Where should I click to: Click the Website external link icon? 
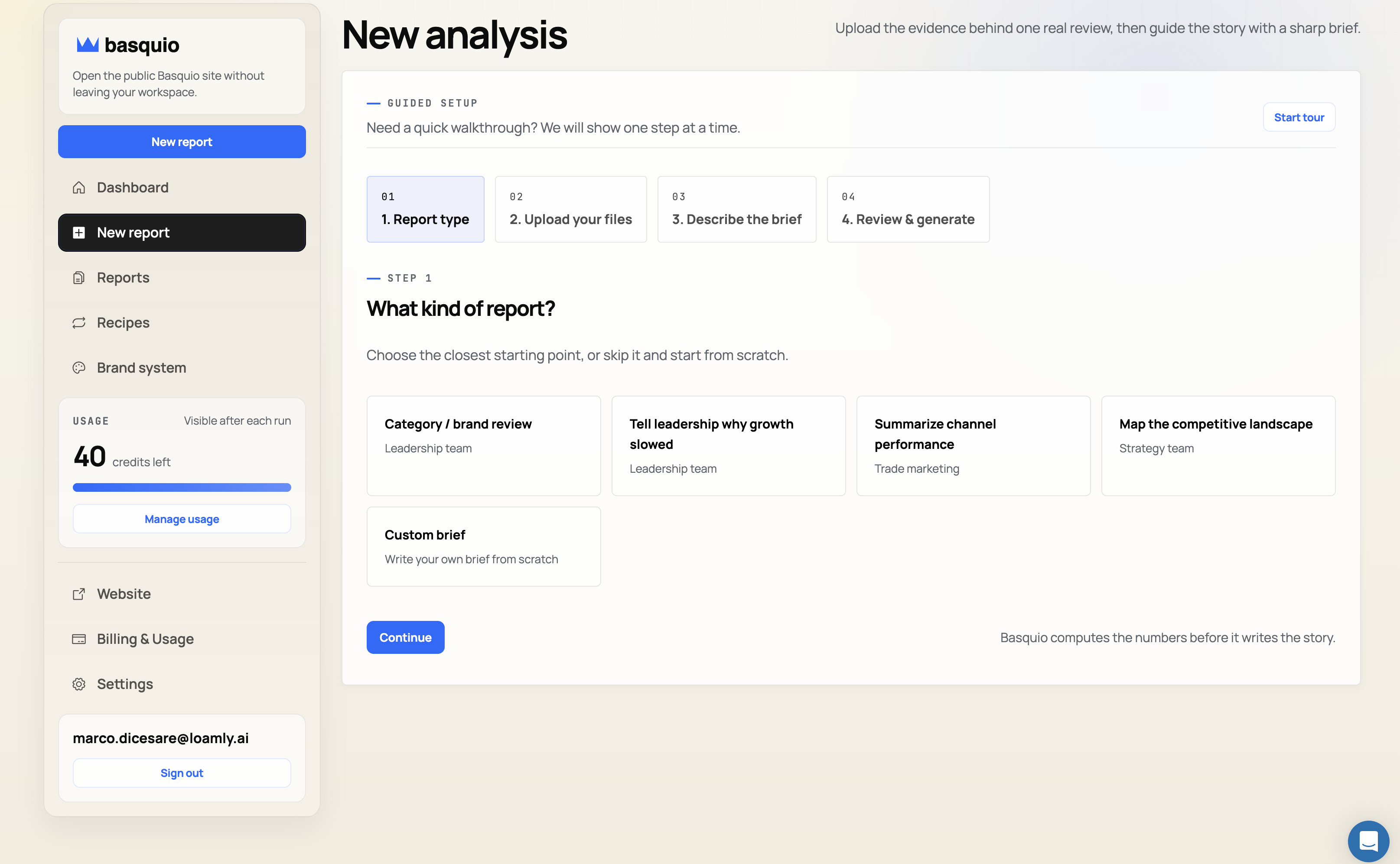[x=79, y=594]
